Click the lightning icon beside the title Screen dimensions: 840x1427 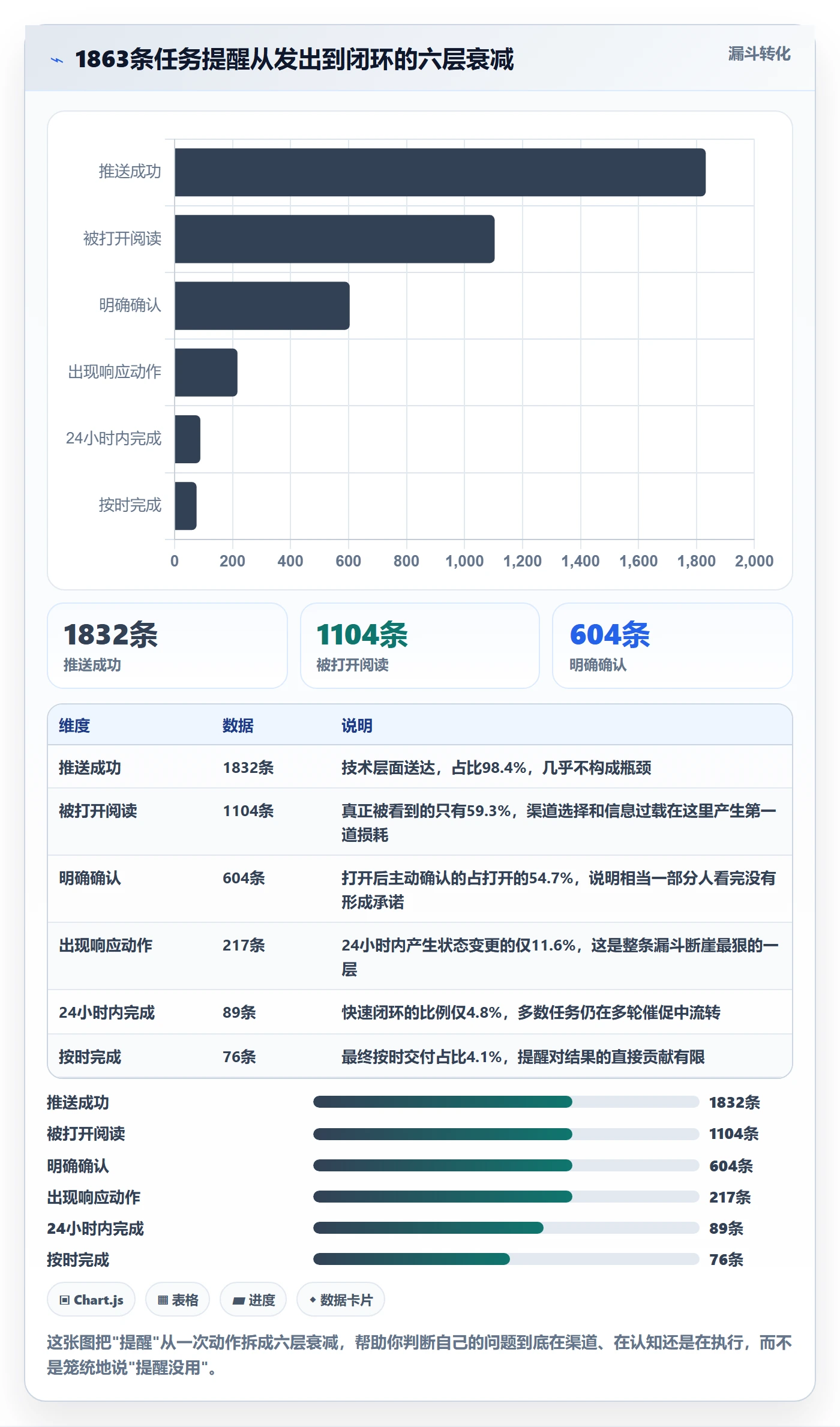[57, 60]
